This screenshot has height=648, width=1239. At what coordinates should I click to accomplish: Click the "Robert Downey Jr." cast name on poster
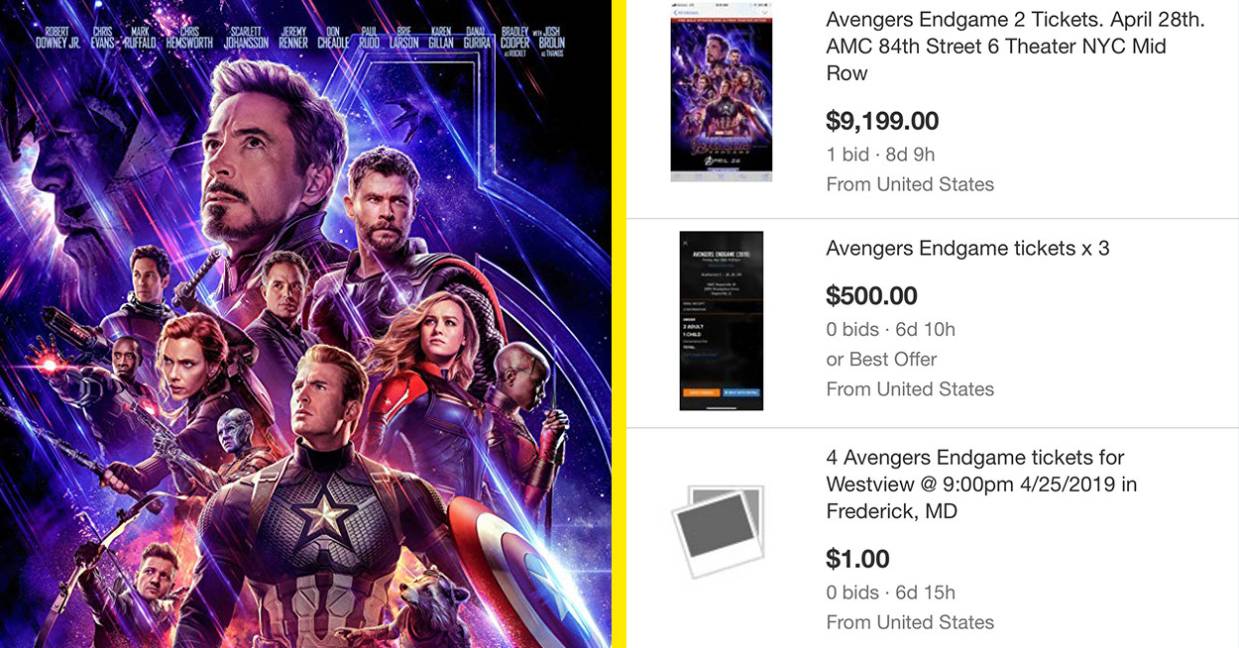(x=57, y=37)
